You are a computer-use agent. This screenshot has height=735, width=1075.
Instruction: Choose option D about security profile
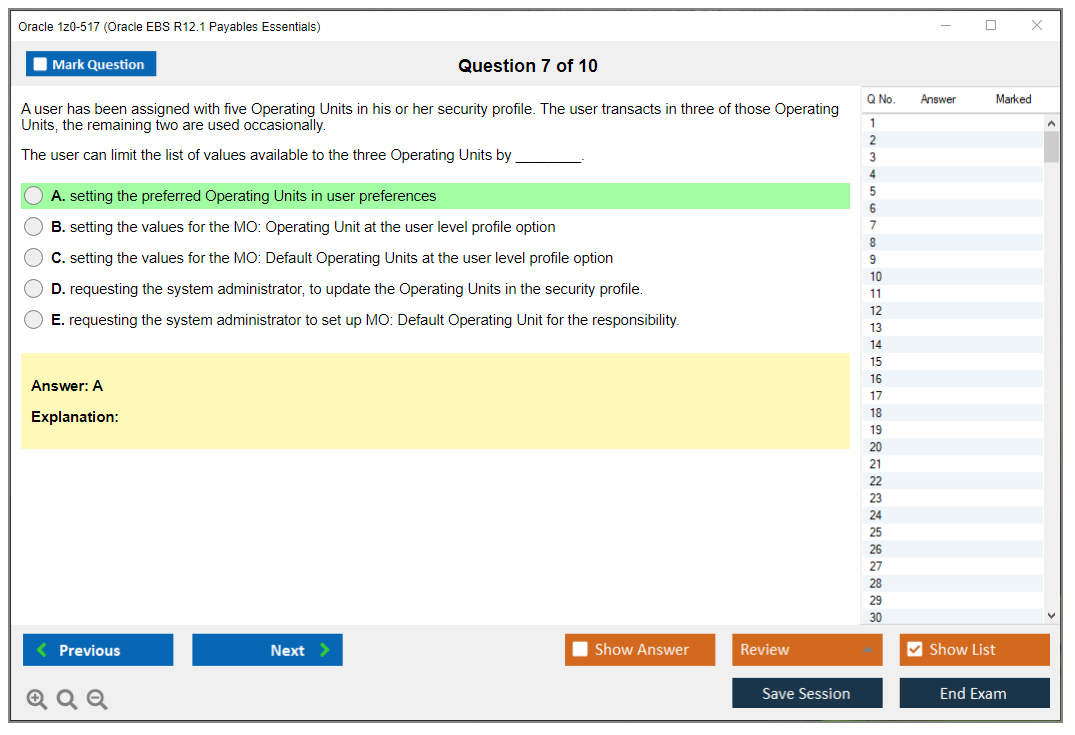[34, 289]
